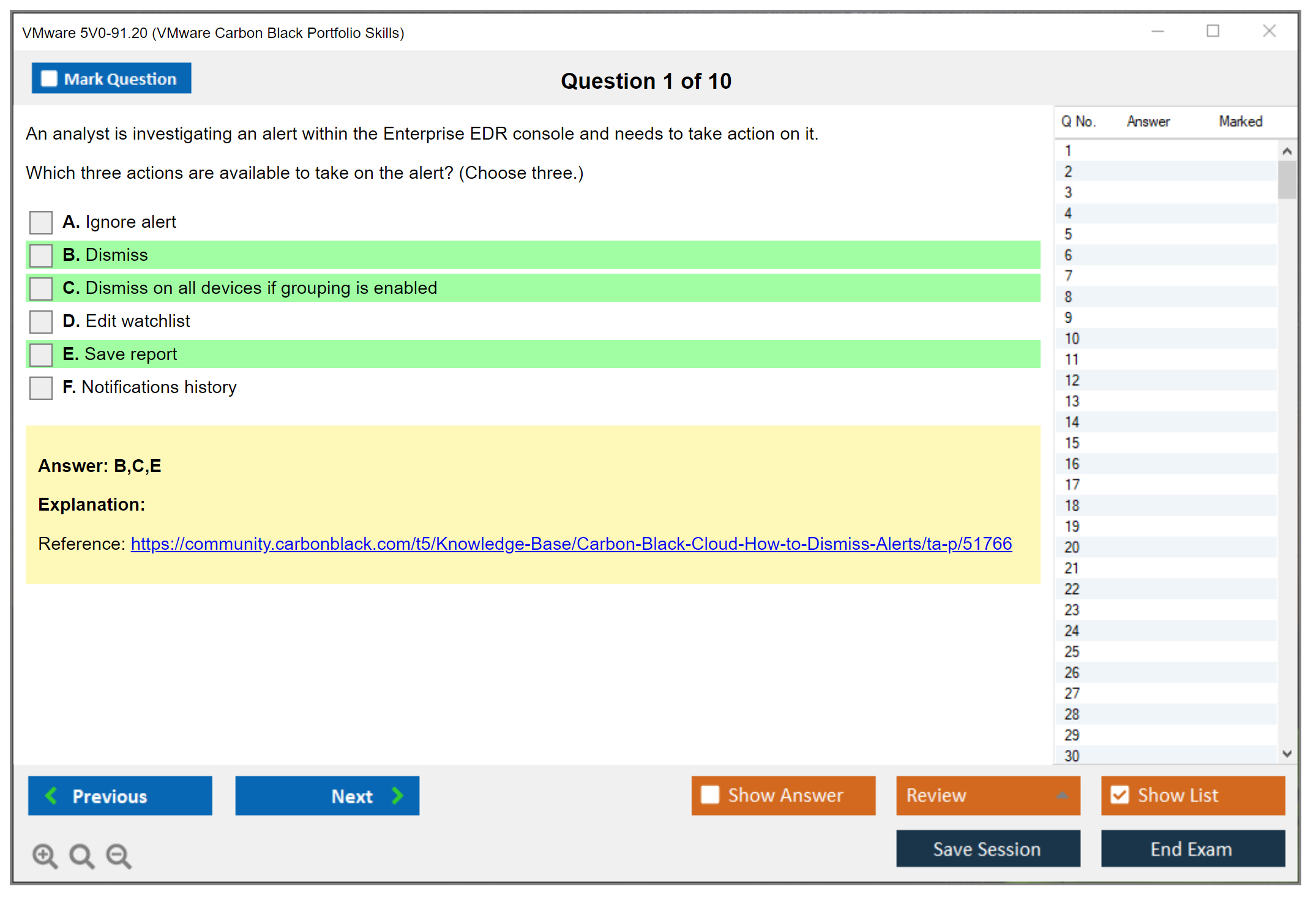Expand the Review dropdown arrow

click(1062, 795)
